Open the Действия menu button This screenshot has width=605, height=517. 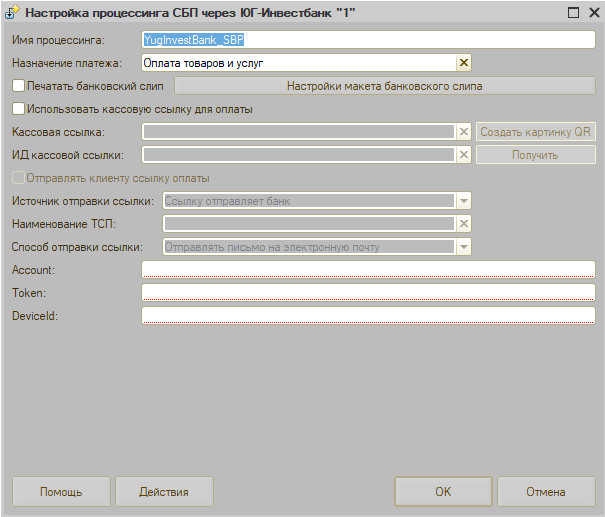click(x=164, y=492)
